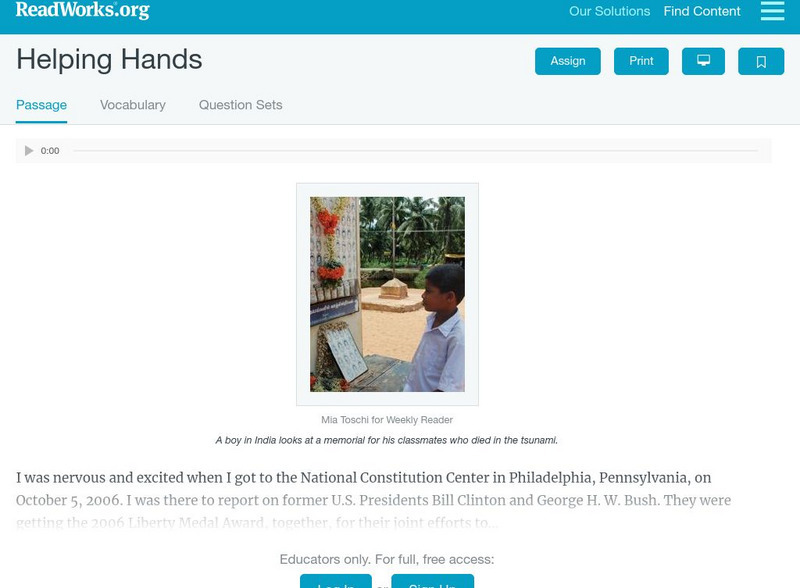Open the hamburger menu icon
The width and height of the screenshot is (800, 588).
click(x=772, y=11)
